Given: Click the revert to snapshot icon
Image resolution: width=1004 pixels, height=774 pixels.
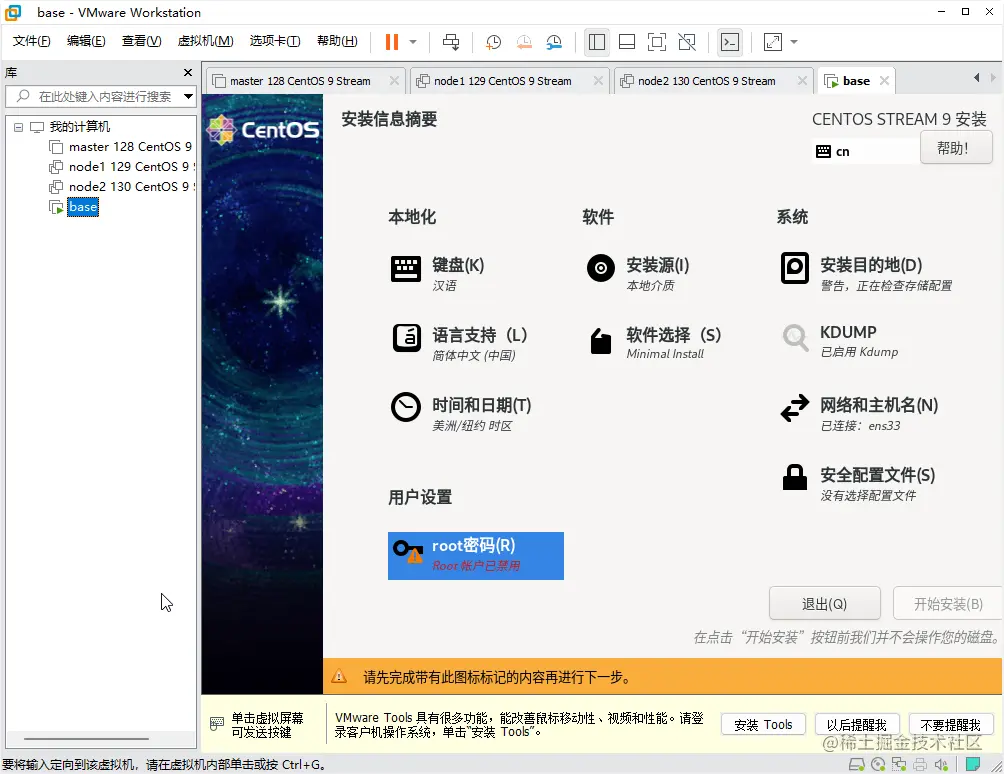Looking at the screenshot, I should (524, 42).
